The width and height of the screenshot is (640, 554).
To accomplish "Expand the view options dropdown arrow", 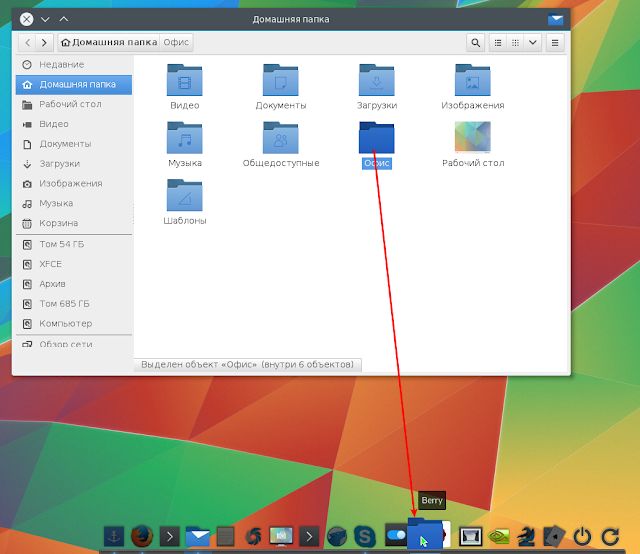I will [533, 42].
